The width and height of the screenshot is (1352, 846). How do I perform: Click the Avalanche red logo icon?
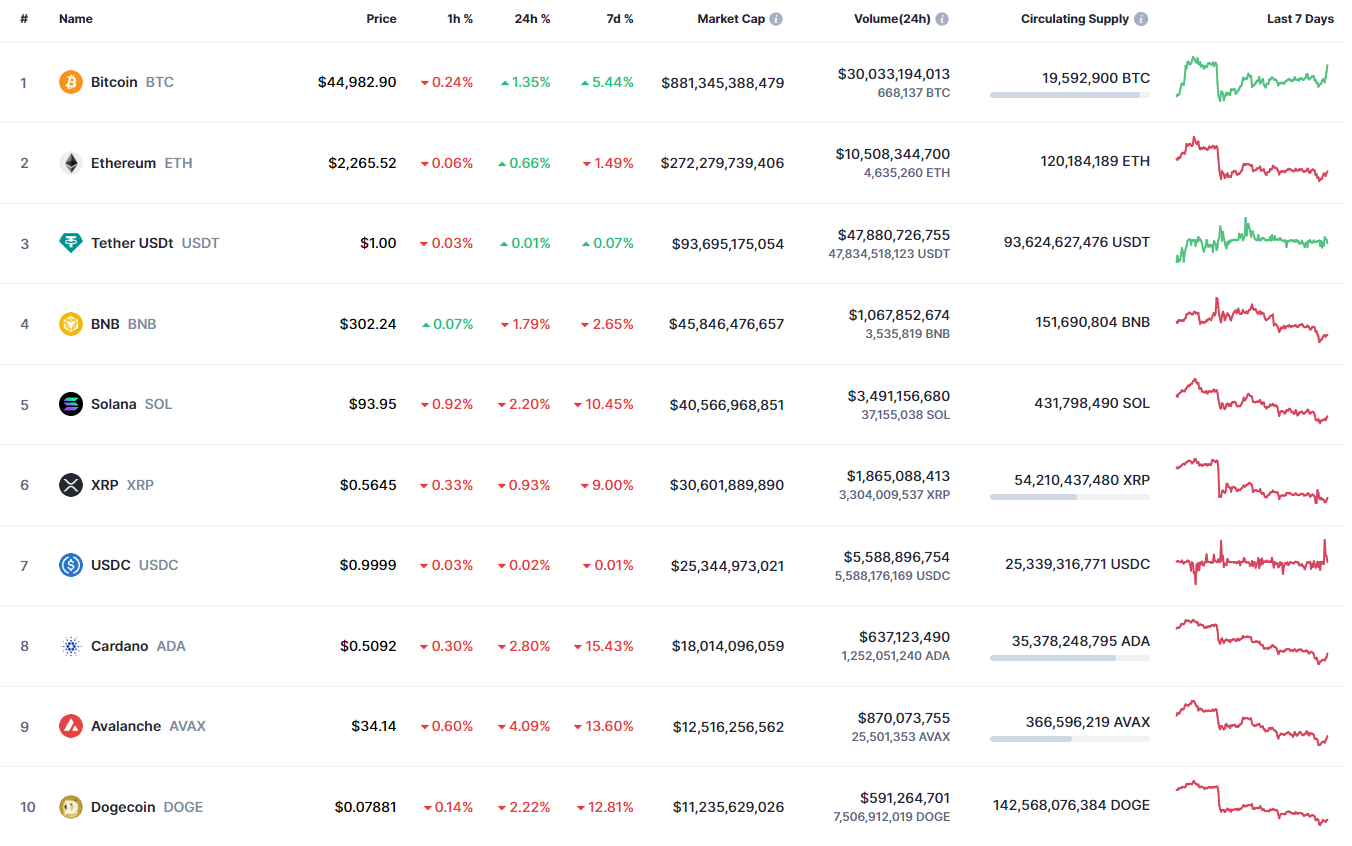(70, 726)
